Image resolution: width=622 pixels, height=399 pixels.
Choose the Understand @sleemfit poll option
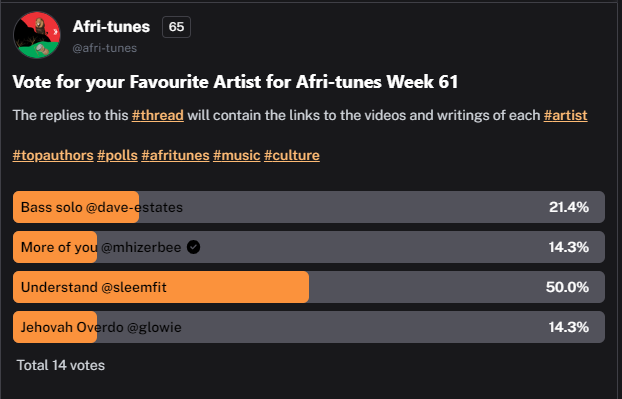pyautogui.click(x=309, y=287)
